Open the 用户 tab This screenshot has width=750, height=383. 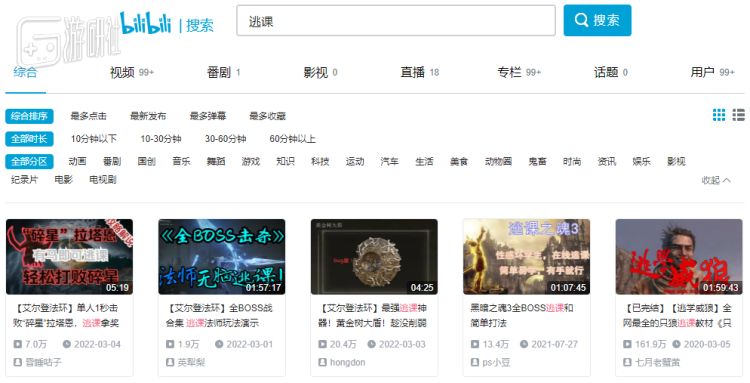tap(712, 72)
